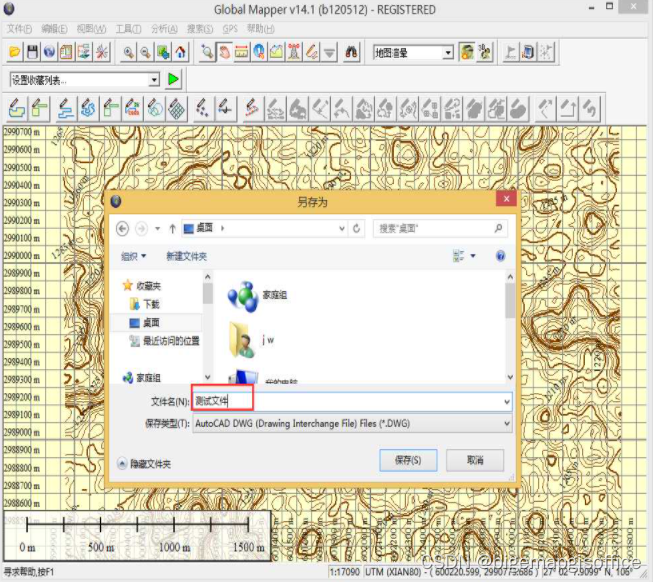This screenshot has height=582, width=656.
Task: Open the 地图渲晕 shader dropdown
Action: [x=448, y=52]
